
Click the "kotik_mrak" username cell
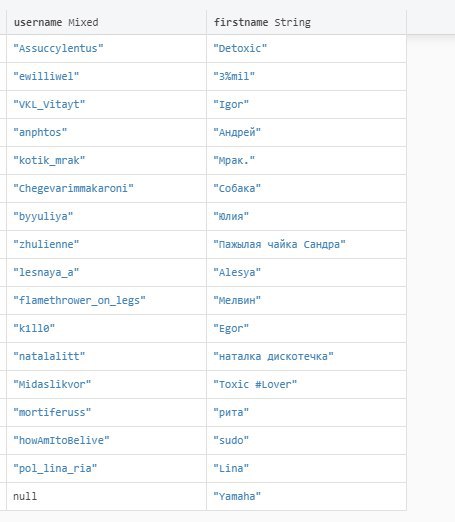106,160
